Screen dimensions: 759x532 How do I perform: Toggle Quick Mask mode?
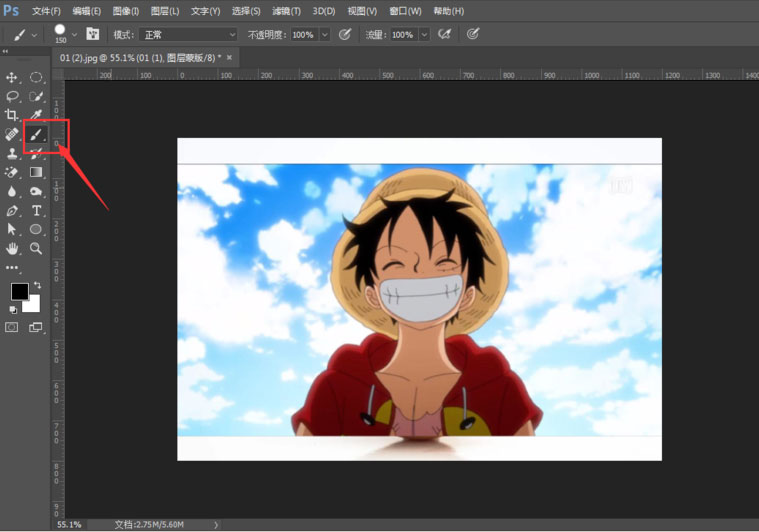pos(12,327)
